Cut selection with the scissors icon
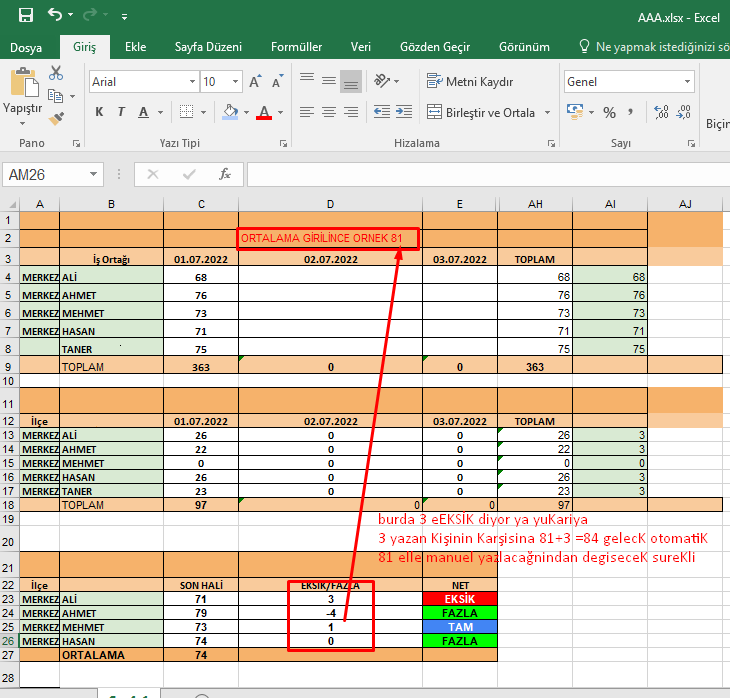The width and height of the screenshot is (730, 698). tap(56, 73)
